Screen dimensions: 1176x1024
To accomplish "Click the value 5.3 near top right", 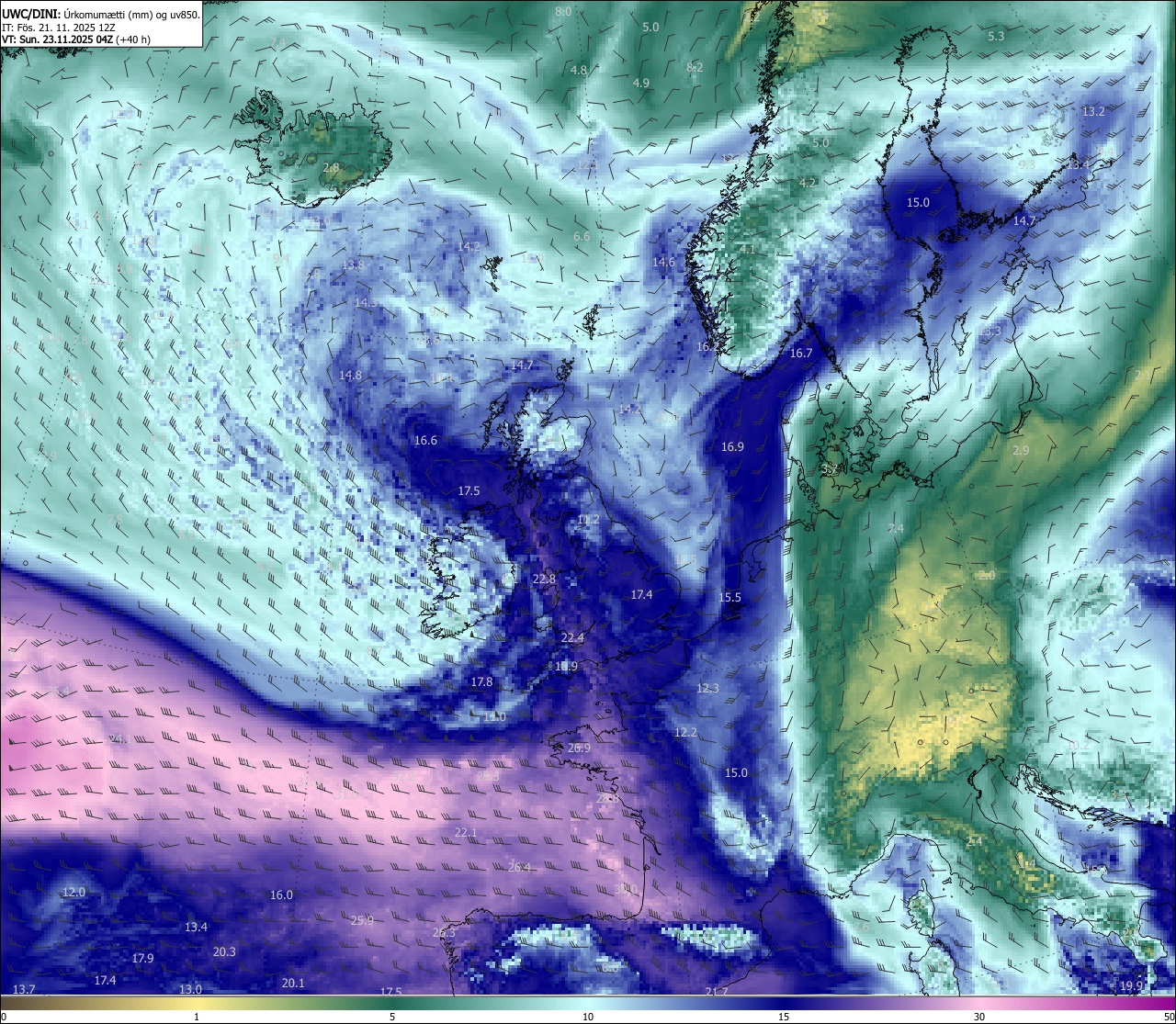I will [996, 37].
